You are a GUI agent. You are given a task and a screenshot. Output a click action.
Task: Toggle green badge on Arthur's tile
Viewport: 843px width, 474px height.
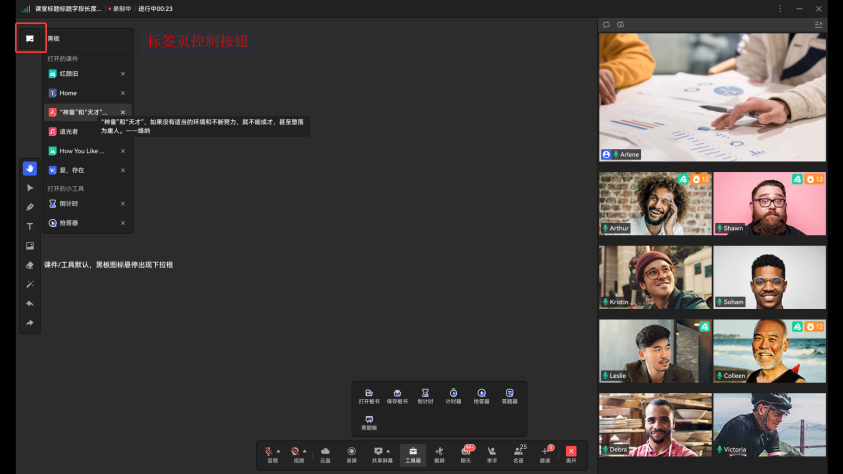(683, 179)
